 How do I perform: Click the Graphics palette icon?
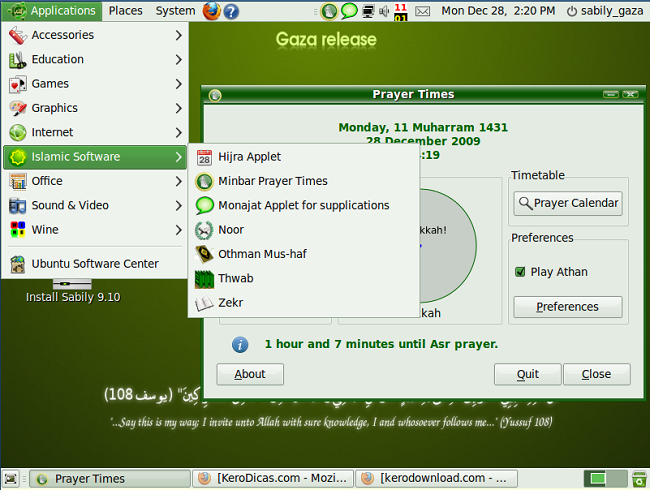coord(17,109)
